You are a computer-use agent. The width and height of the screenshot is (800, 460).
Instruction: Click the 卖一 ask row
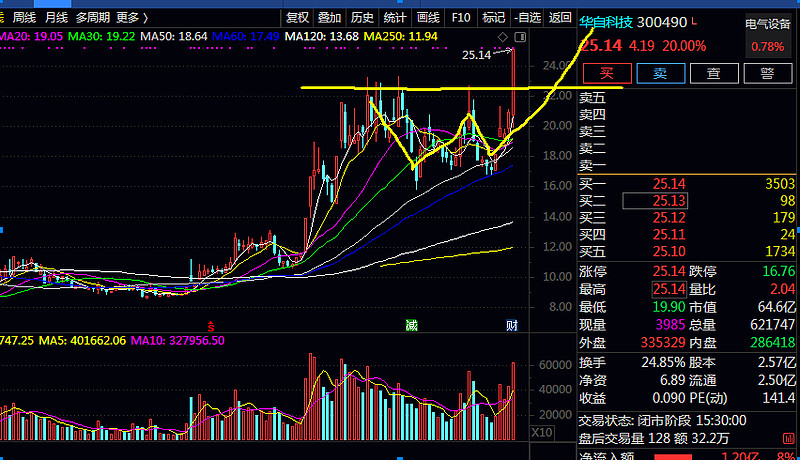687,165
